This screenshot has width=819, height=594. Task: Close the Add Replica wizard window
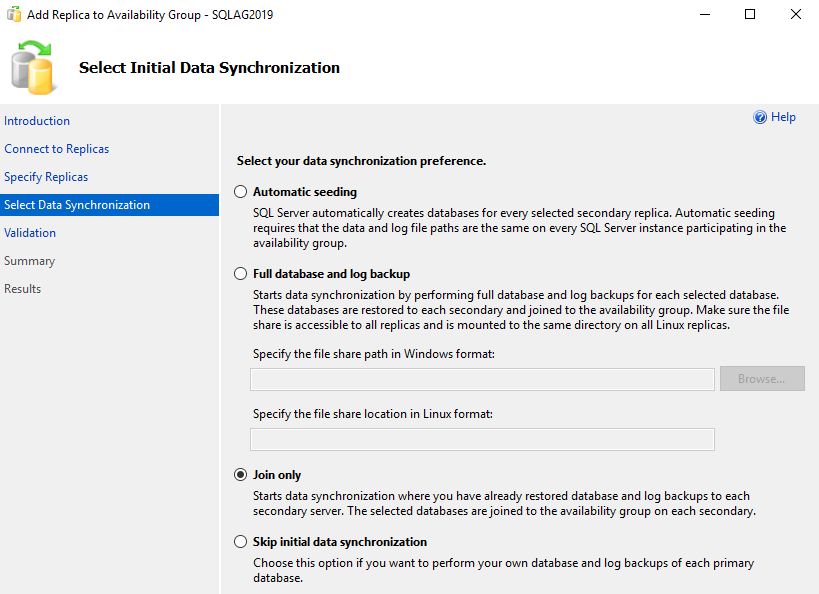click(795, 15)
